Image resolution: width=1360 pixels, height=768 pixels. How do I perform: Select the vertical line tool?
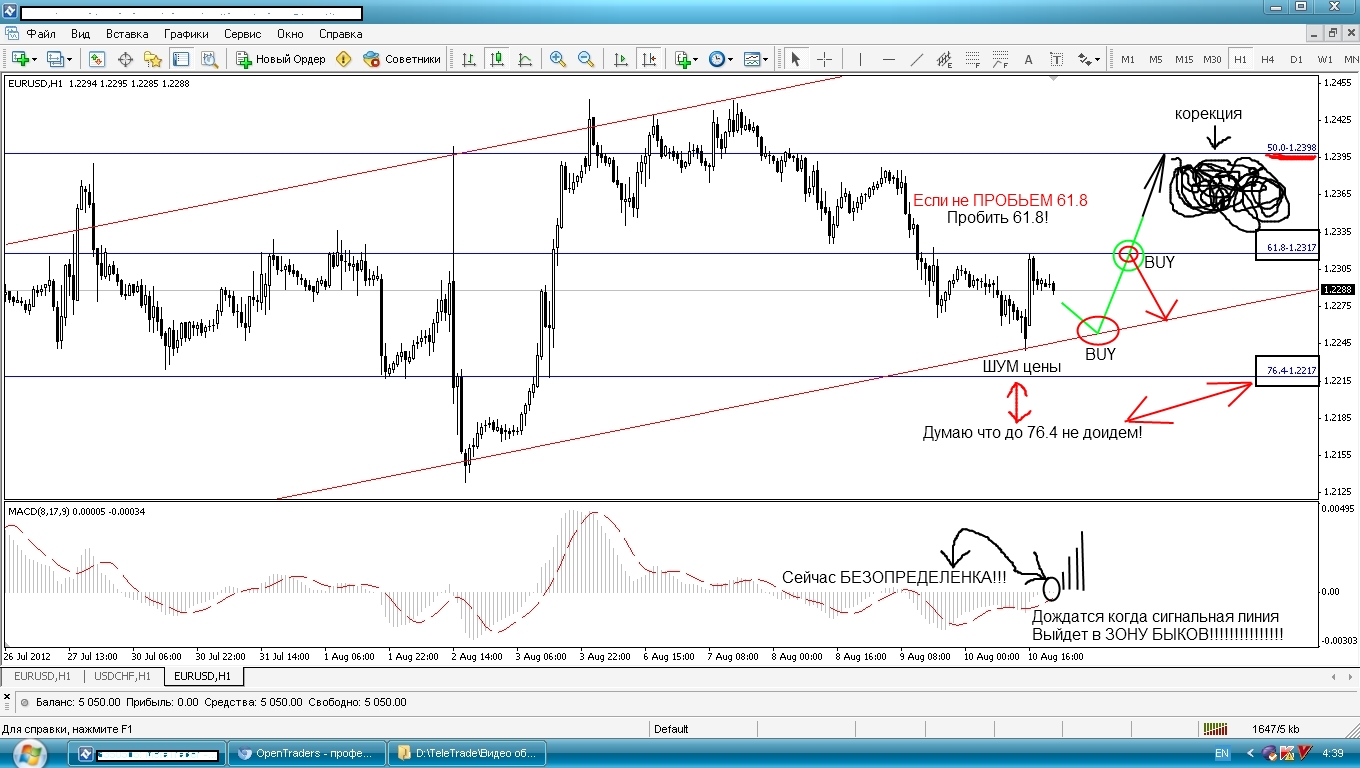point(860,59)
